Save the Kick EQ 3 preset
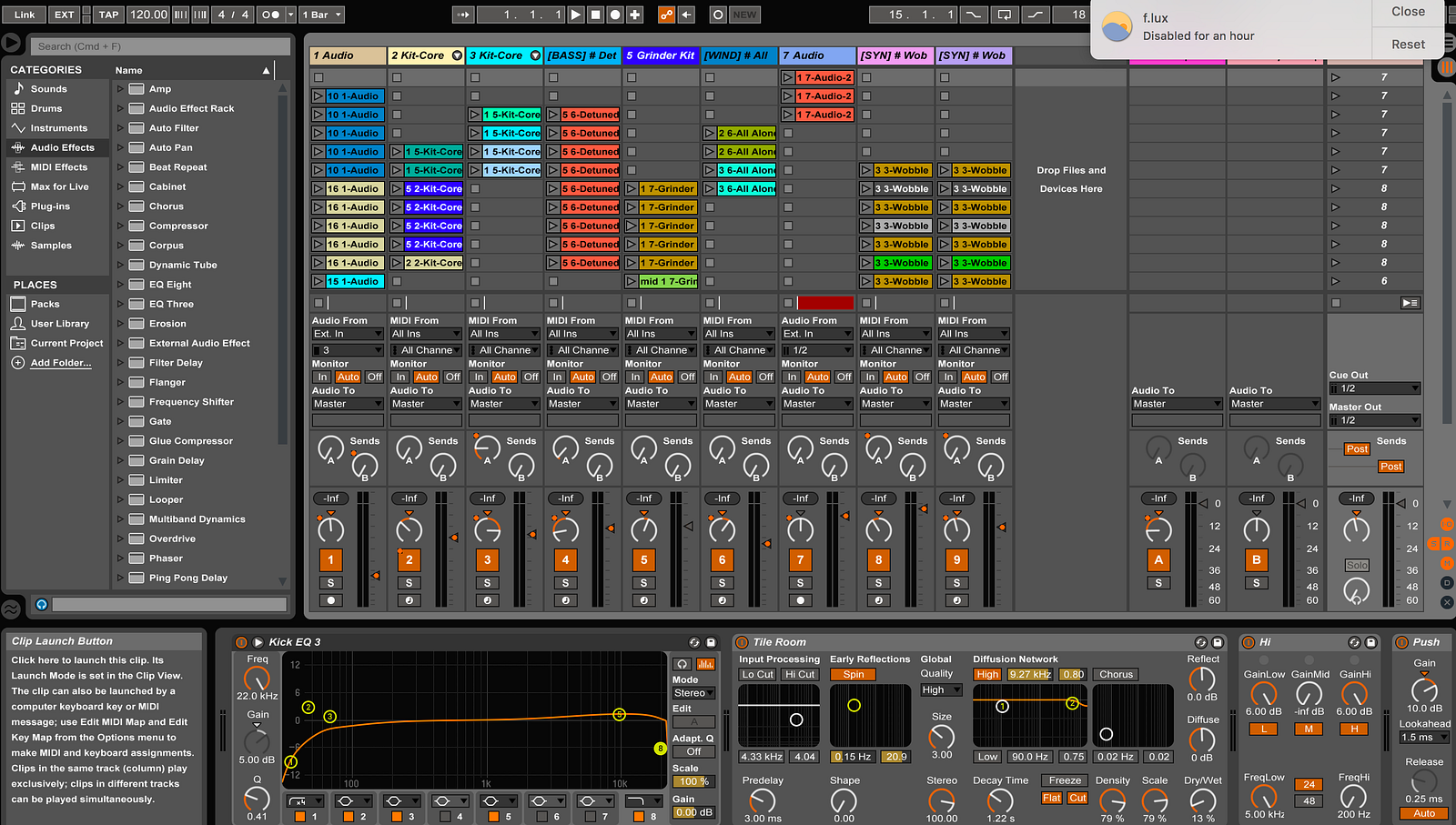This screenshot has width=1456, height=825. (711, 642)
